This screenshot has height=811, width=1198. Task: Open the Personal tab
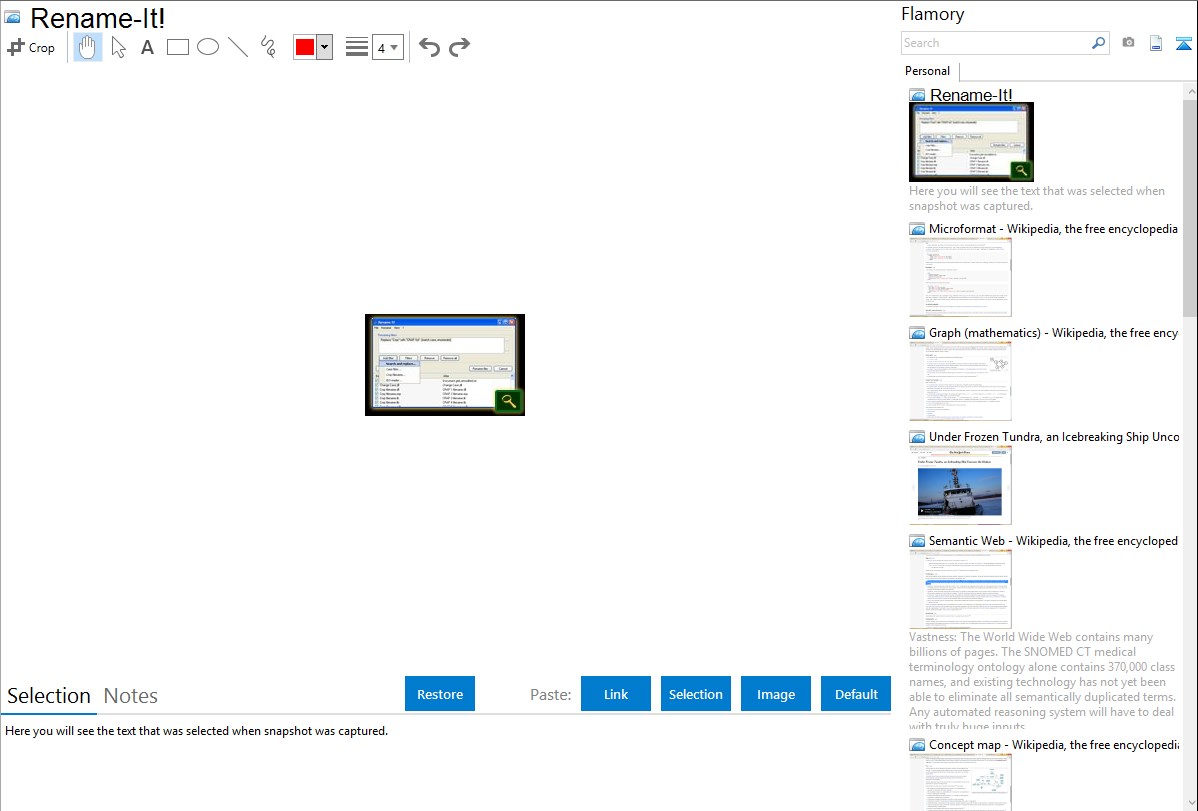click(x=928, y=71)
